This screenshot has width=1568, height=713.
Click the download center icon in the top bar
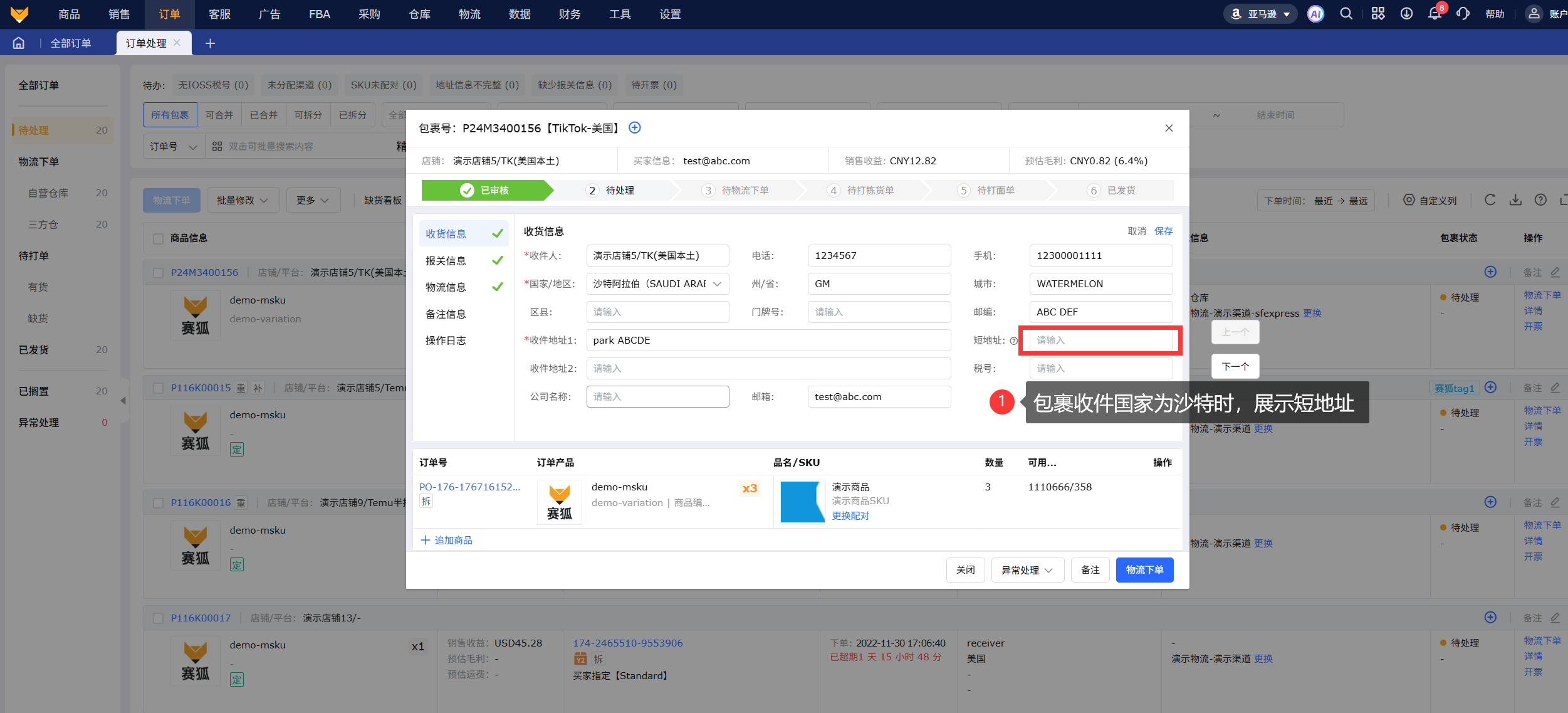pos(1406,14)
